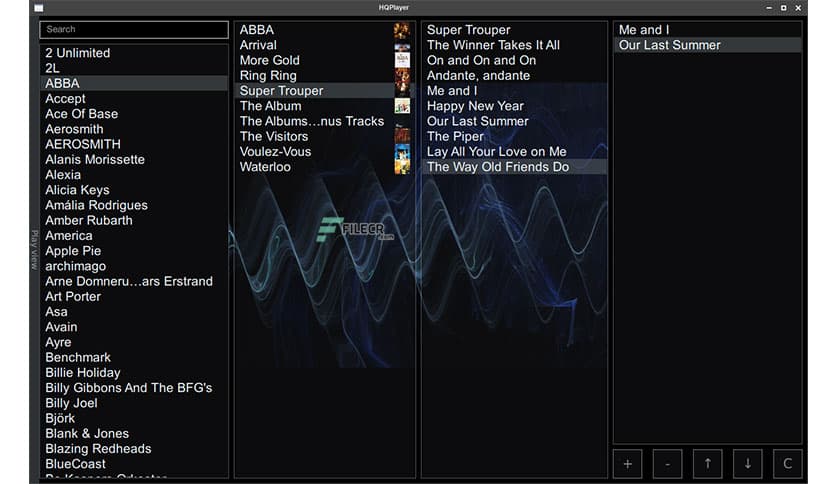Click the Arrival album cover thumbnail

click(x=402, y=45)
